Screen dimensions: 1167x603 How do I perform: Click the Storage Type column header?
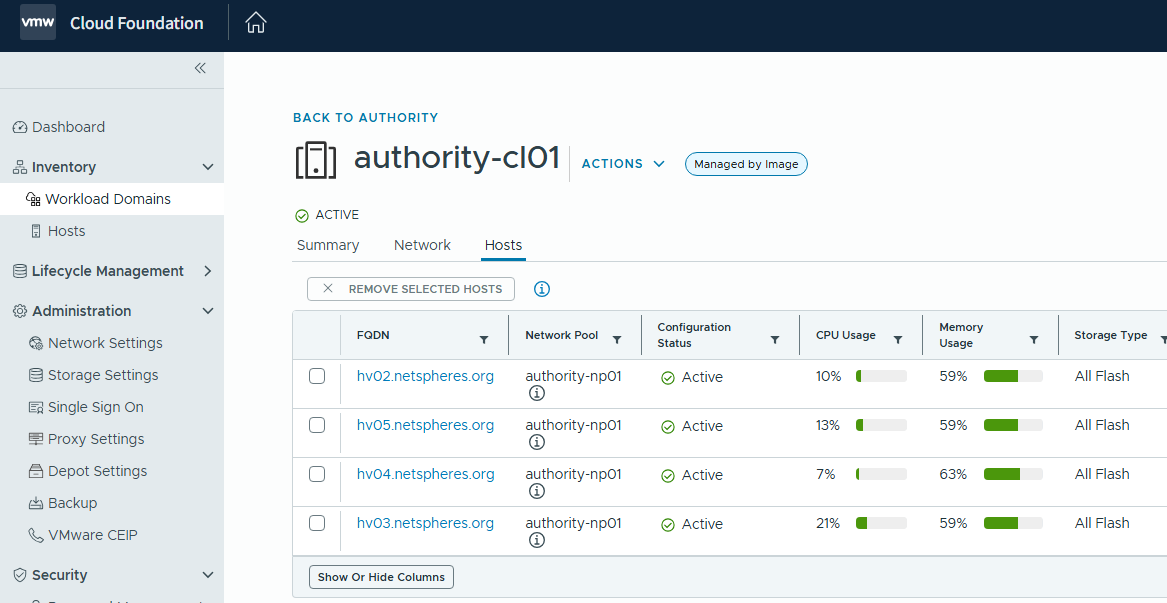(1110, 335)
